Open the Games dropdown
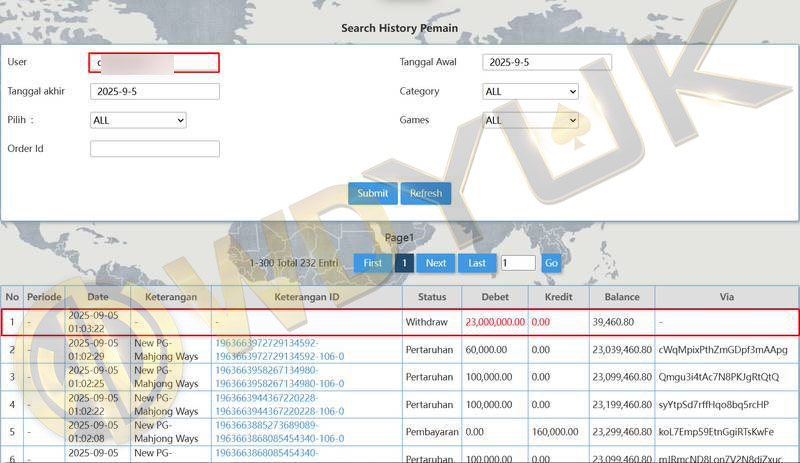This screenshot has height=463, width=800. [x=531, y=120]
